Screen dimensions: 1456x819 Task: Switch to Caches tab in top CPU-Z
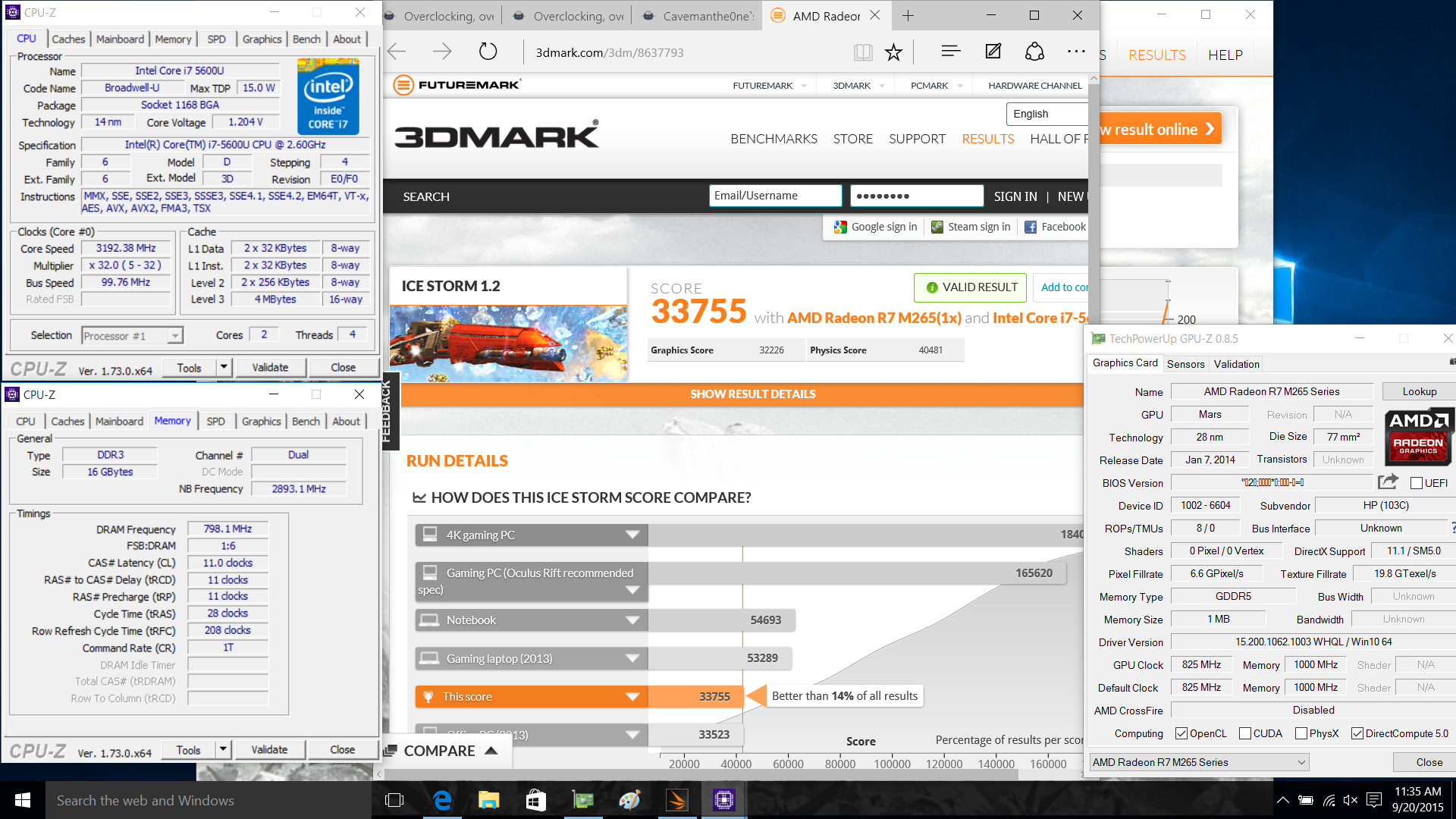68,39
